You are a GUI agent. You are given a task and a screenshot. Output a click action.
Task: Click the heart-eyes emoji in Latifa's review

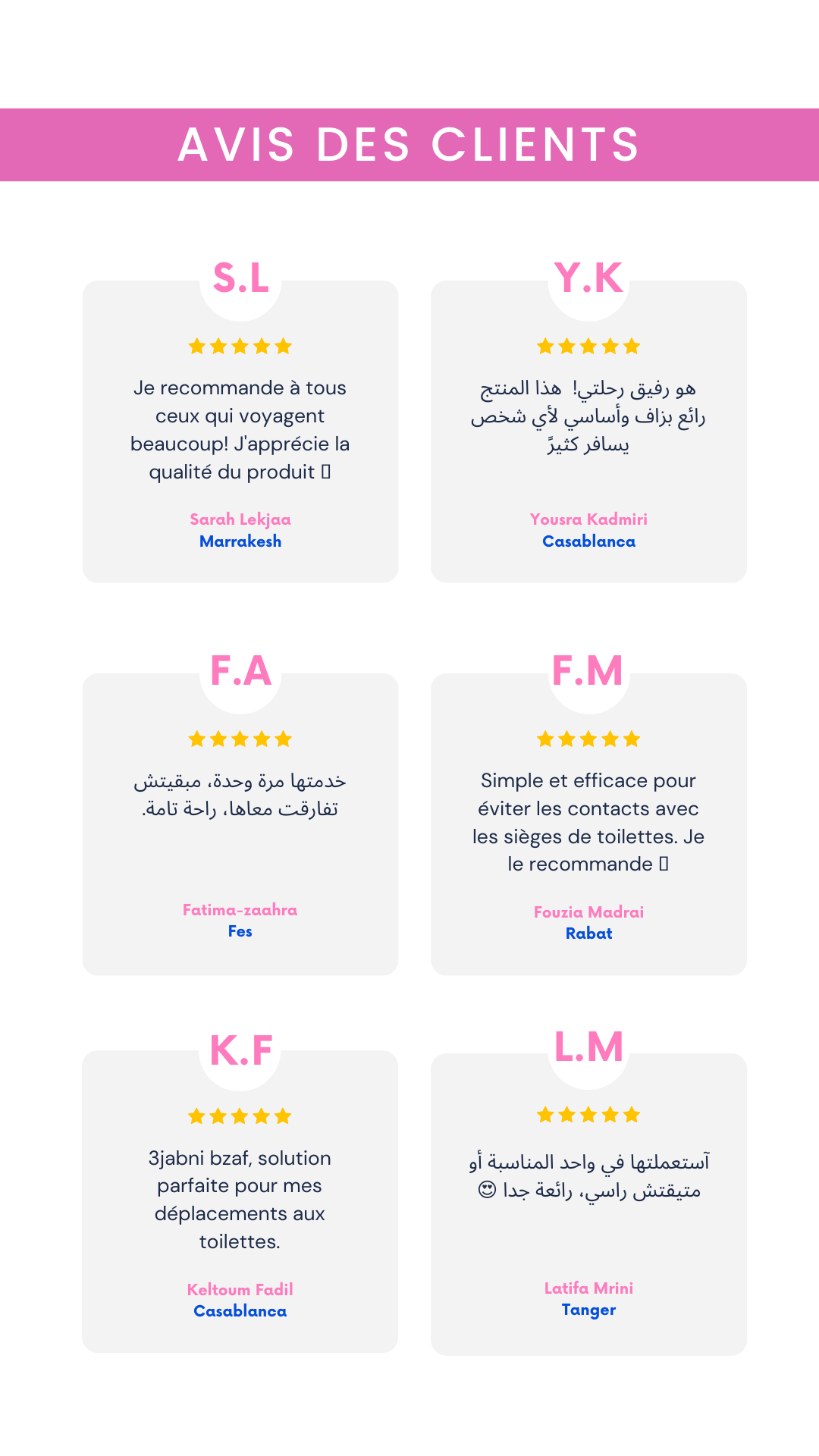[487, 1190]
